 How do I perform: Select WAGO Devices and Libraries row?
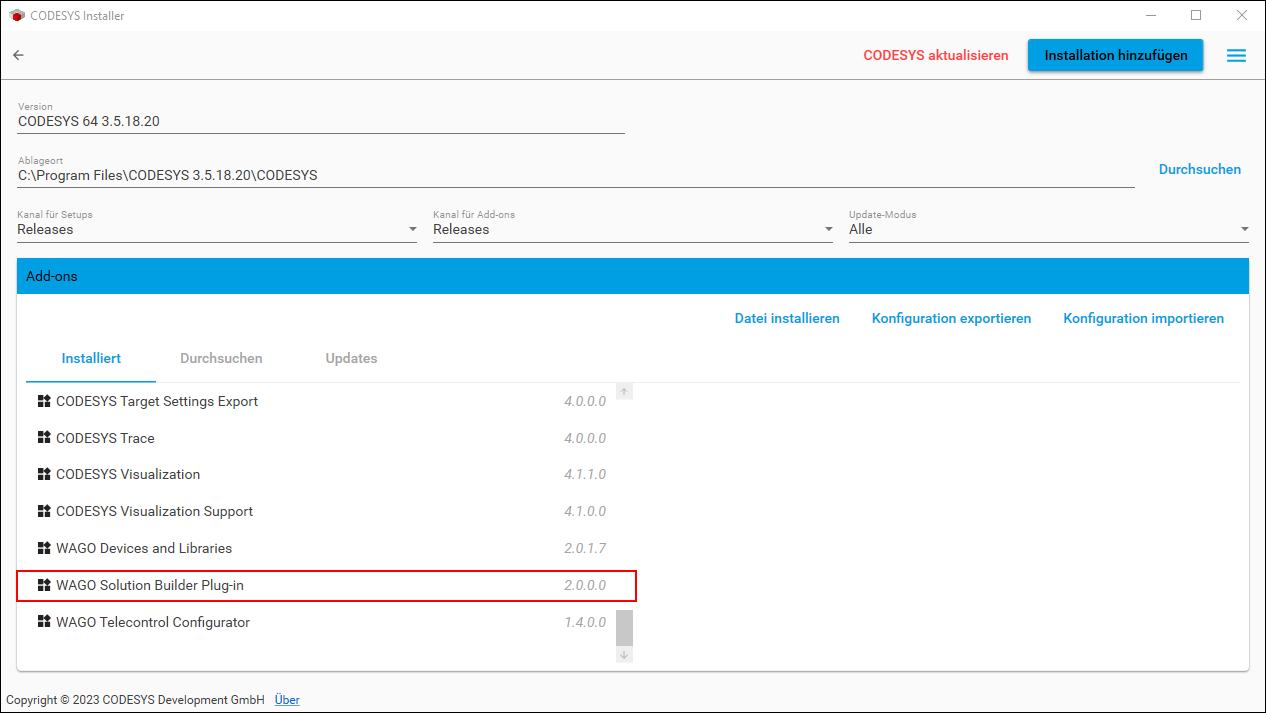coord(321,548)
